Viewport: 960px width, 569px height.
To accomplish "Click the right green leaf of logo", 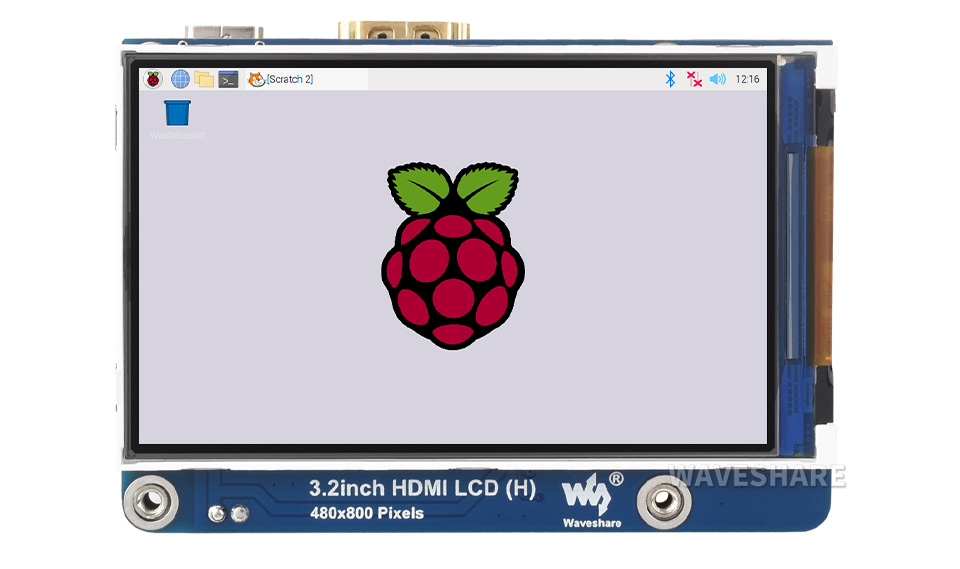I will click(489, 188).
